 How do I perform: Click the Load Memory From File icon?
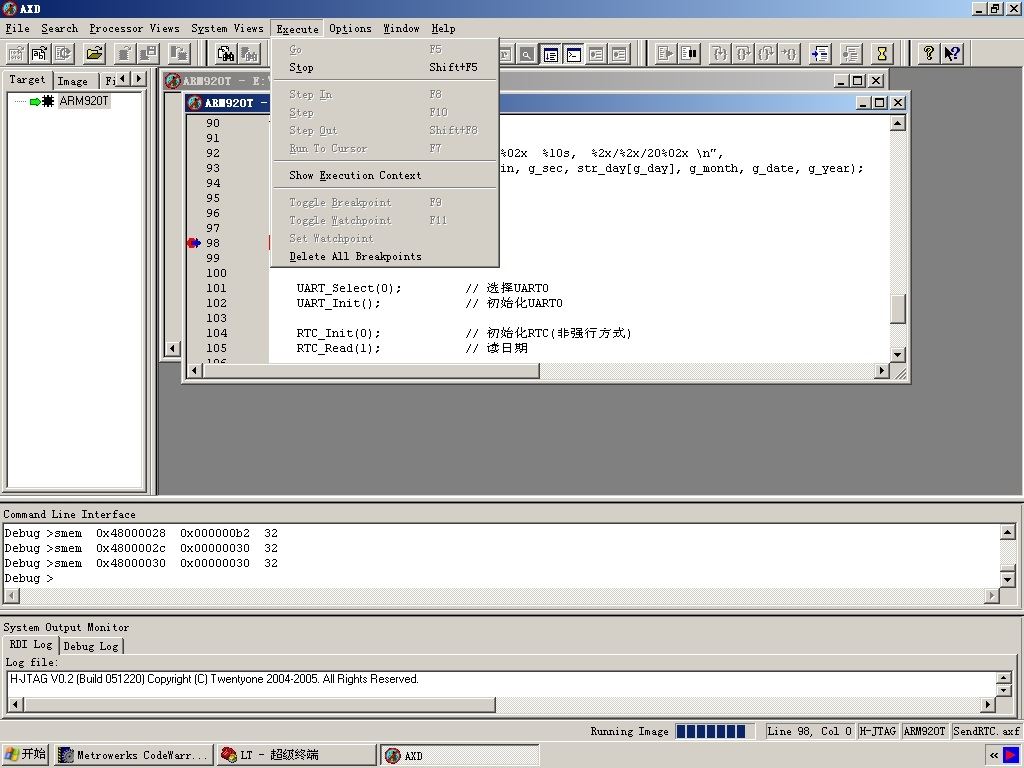point(125,54)
